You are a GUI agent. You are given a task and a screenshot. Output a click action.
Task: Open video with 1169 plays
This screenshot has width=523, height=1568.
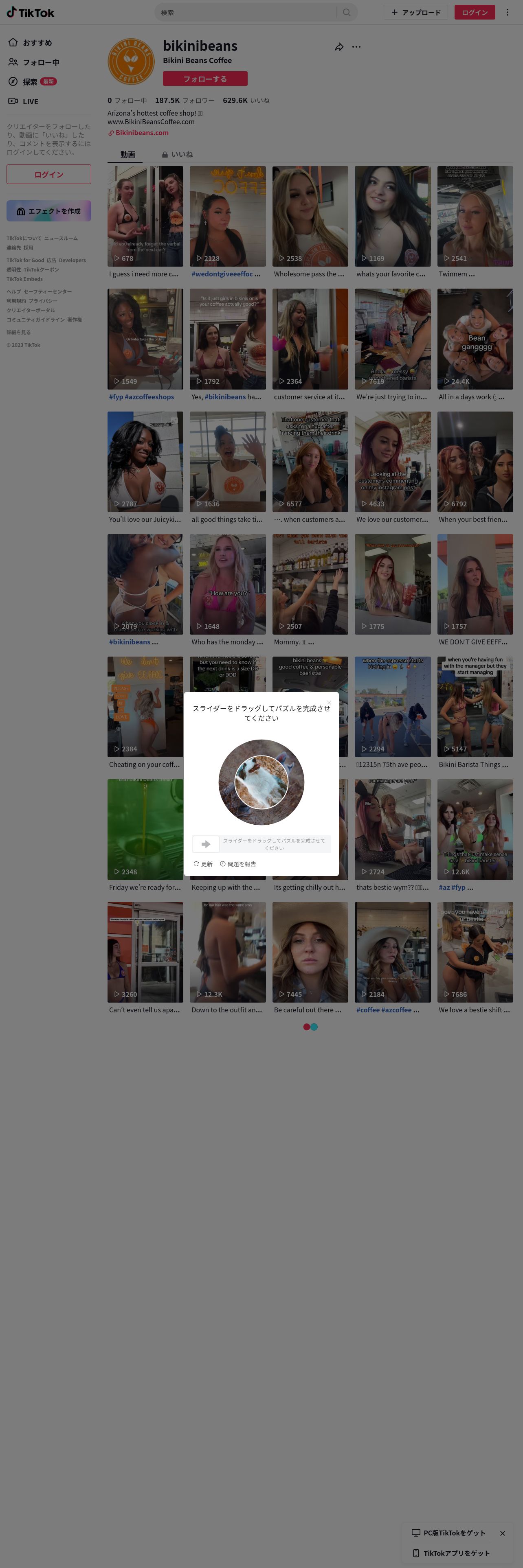[x=393, y=216]
